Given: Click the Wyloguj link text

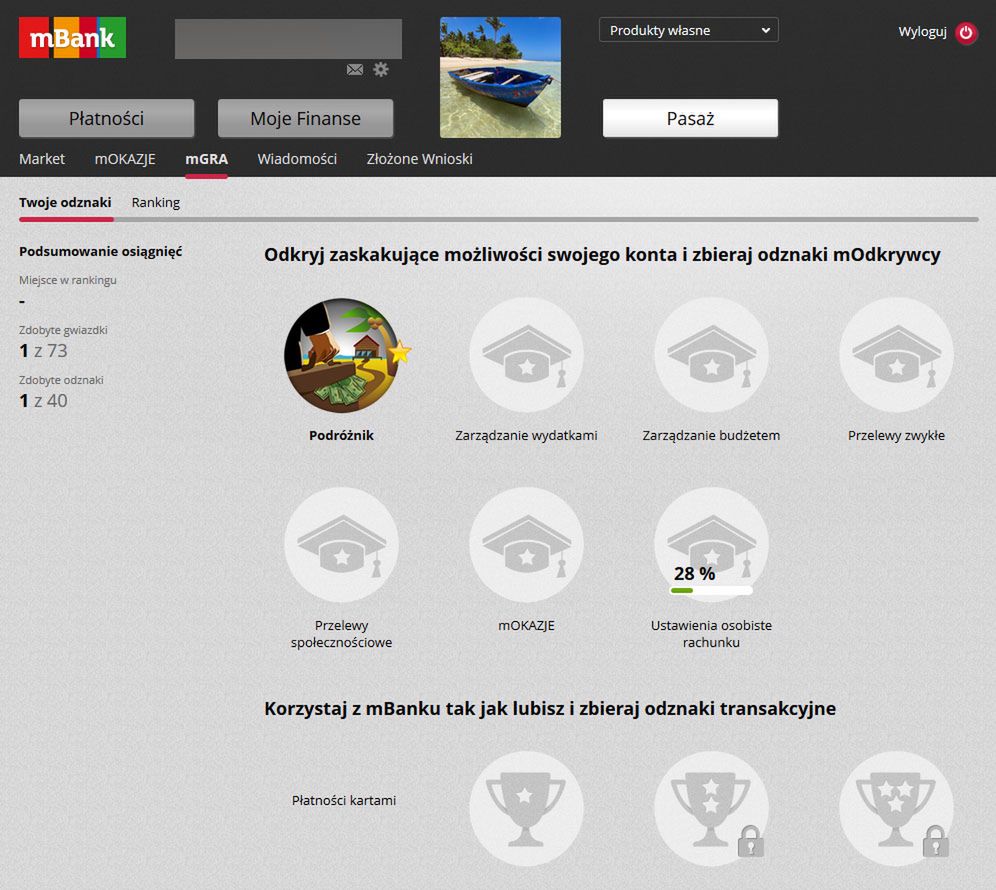Looking at the screenshot, I should (922, 32).
